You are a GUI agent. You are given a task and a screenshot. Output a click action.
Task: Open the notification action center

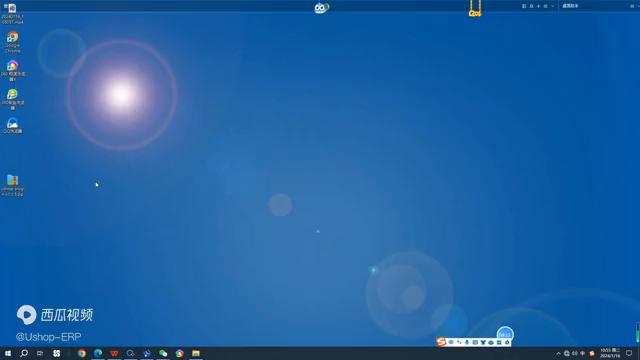tap(629, 353)
